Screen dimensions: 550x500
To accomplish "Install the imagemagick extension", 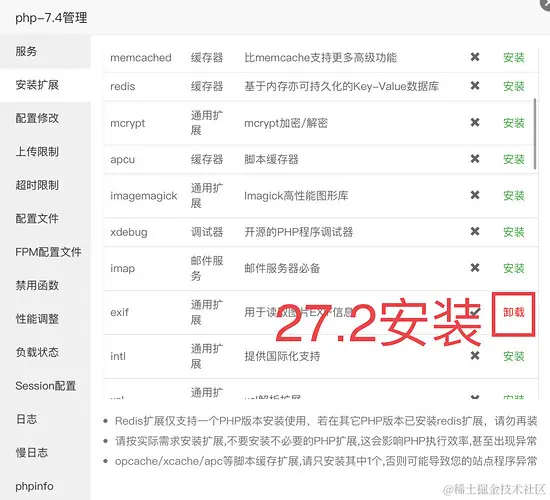I will pos(514,196).
